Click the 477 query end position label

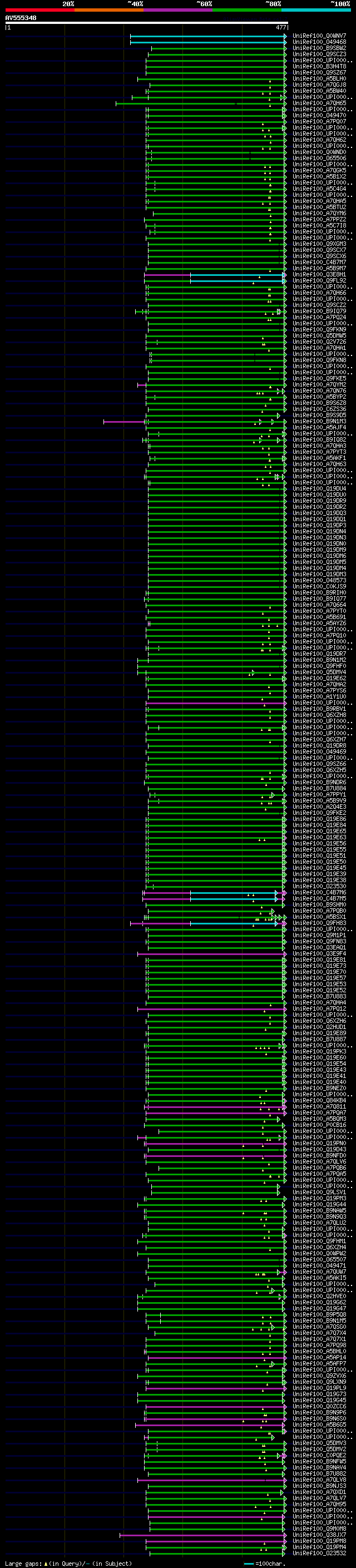(280, 27)
